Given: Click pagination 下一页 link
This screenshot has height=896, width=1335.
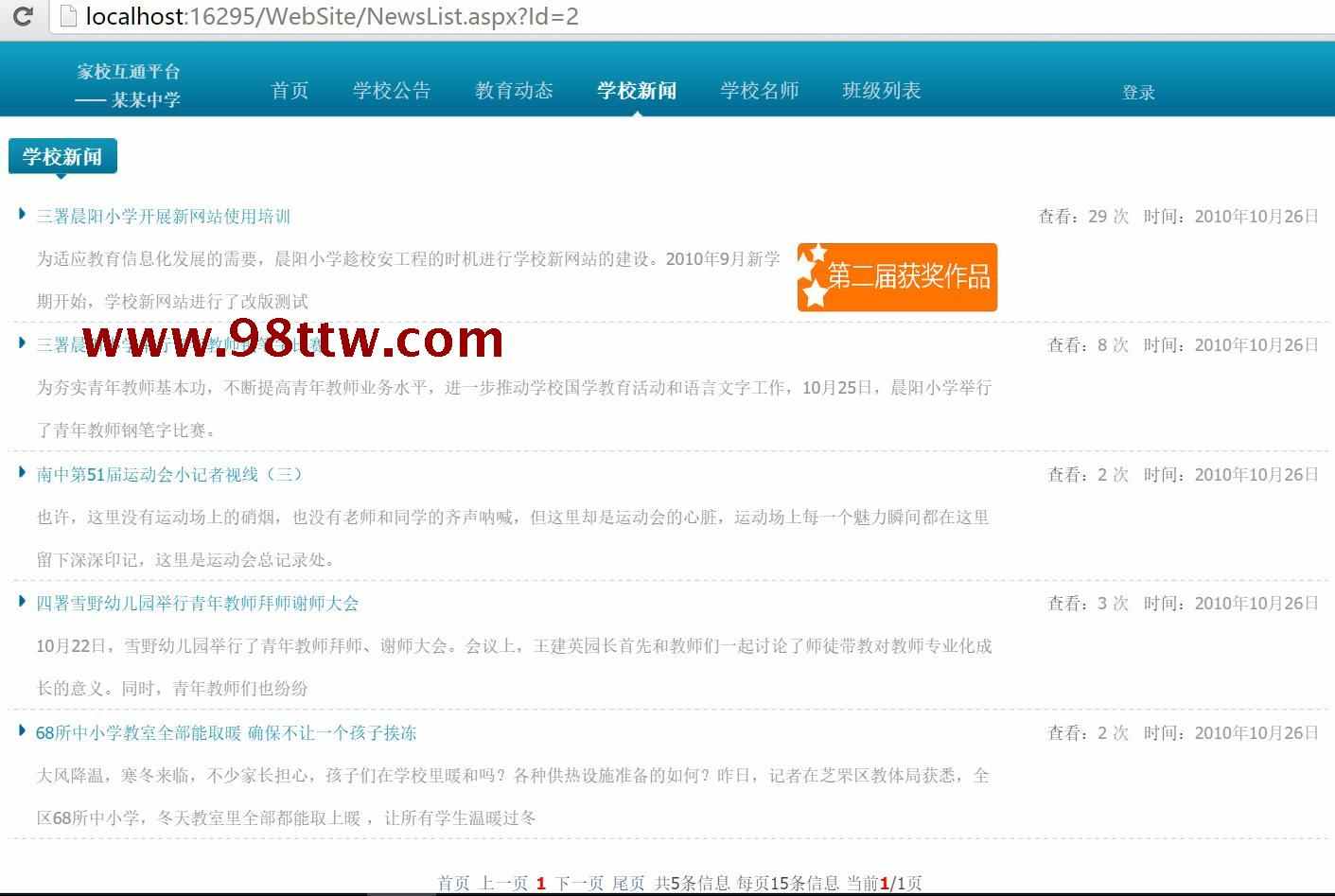Looking at the screenshot, I should pyautogui.click(x=579, y=883).
